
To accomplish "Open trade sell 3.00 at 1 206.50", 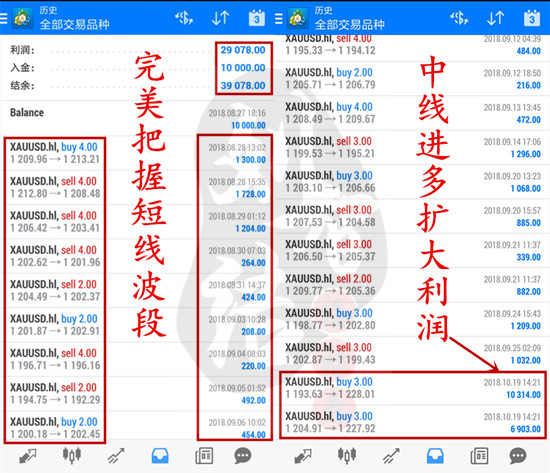I will tap(412, 251).
